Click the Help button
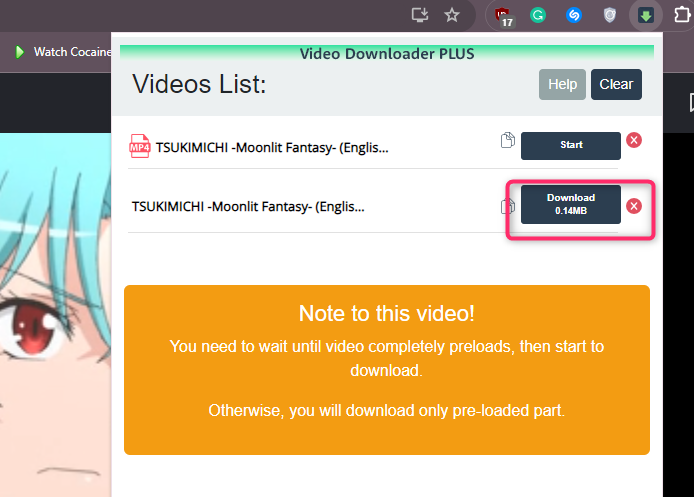This screenshot has height=497, width=694. click(x=562, y=84)
